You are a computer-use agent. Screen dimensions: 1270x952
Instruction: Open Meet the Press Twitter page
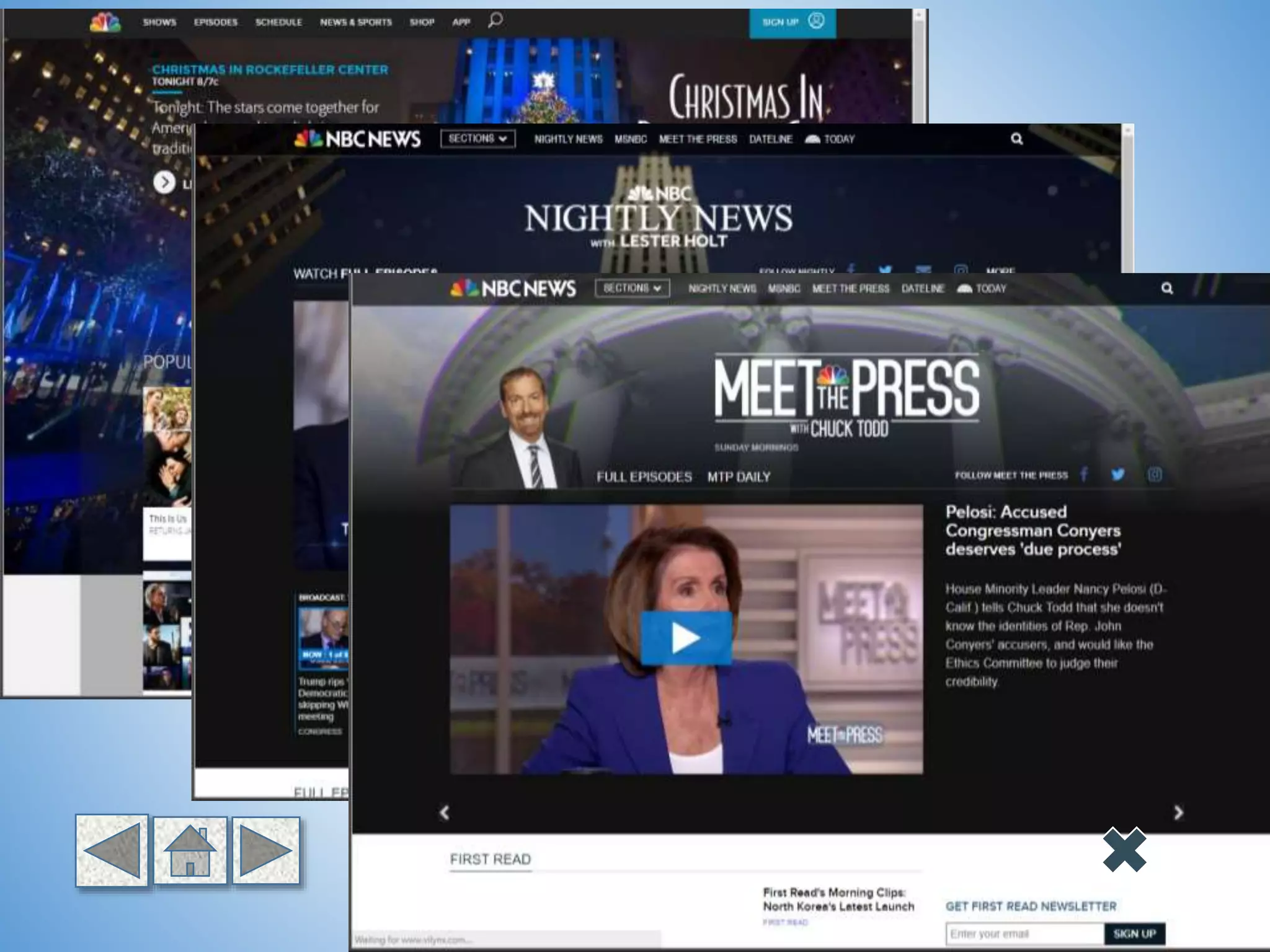click(x=1118, y=475)
